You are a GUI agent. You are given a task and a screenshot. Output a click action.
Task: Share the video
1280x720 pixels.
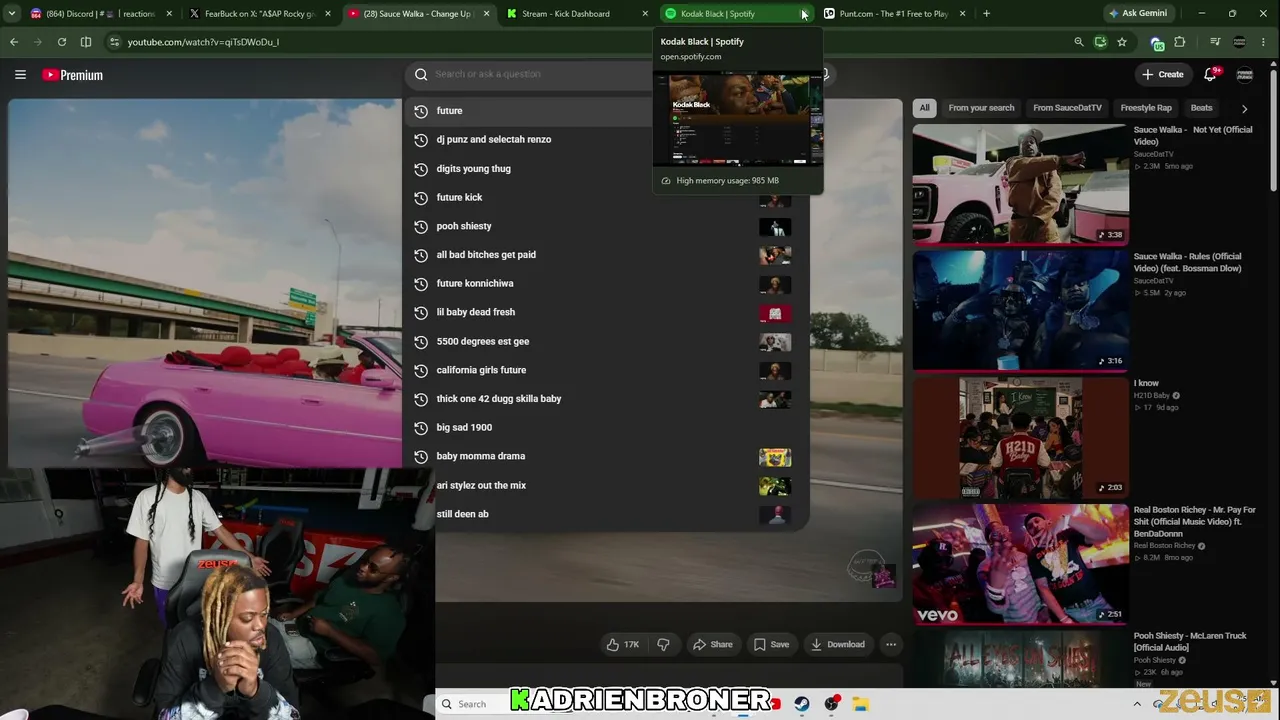(x=713, y=645)
